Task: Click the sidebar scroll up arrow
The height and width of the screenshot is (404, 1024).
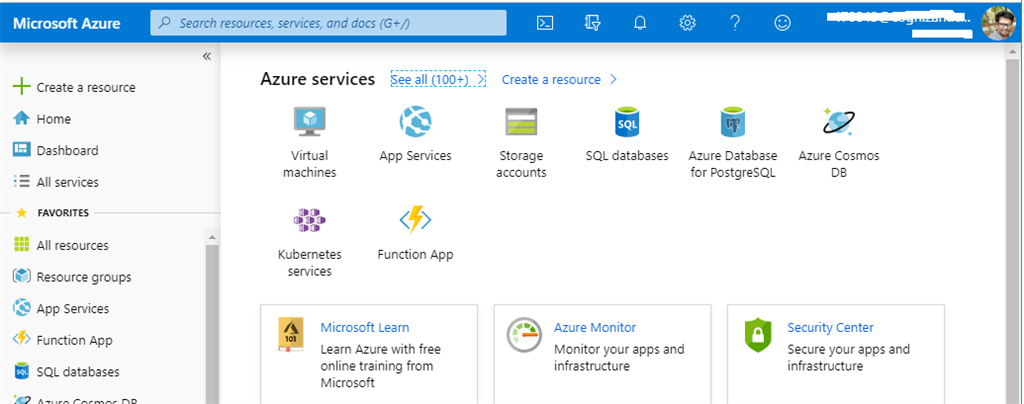Action: click(x=212, y=236)
